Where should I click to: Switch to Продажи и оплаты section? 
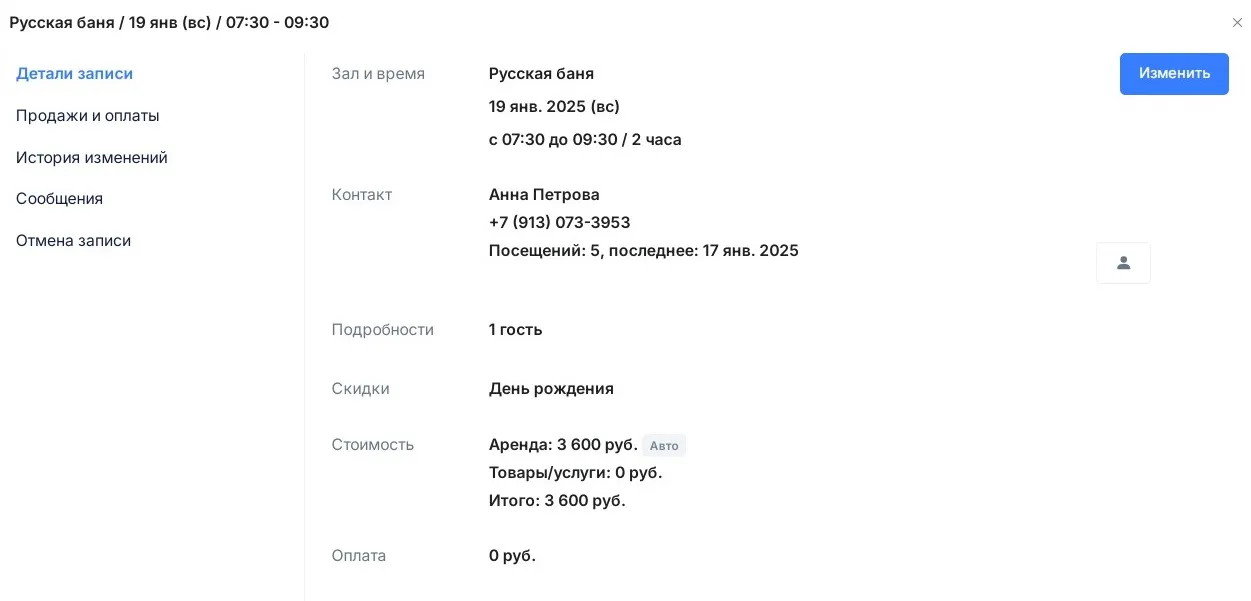[x=87, y=115]
